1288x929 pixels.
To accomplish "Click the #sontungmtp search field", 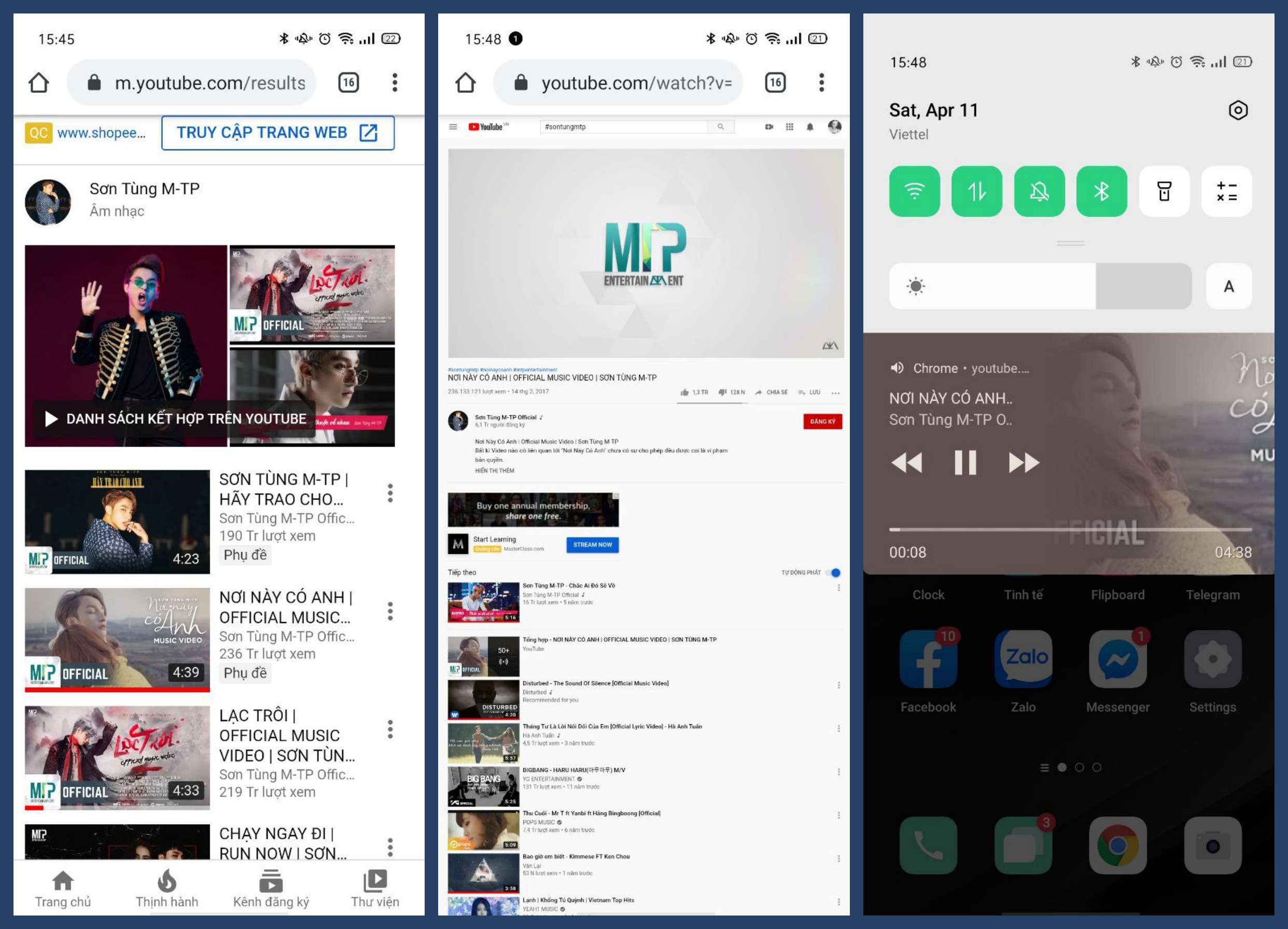I will point(624,126).
